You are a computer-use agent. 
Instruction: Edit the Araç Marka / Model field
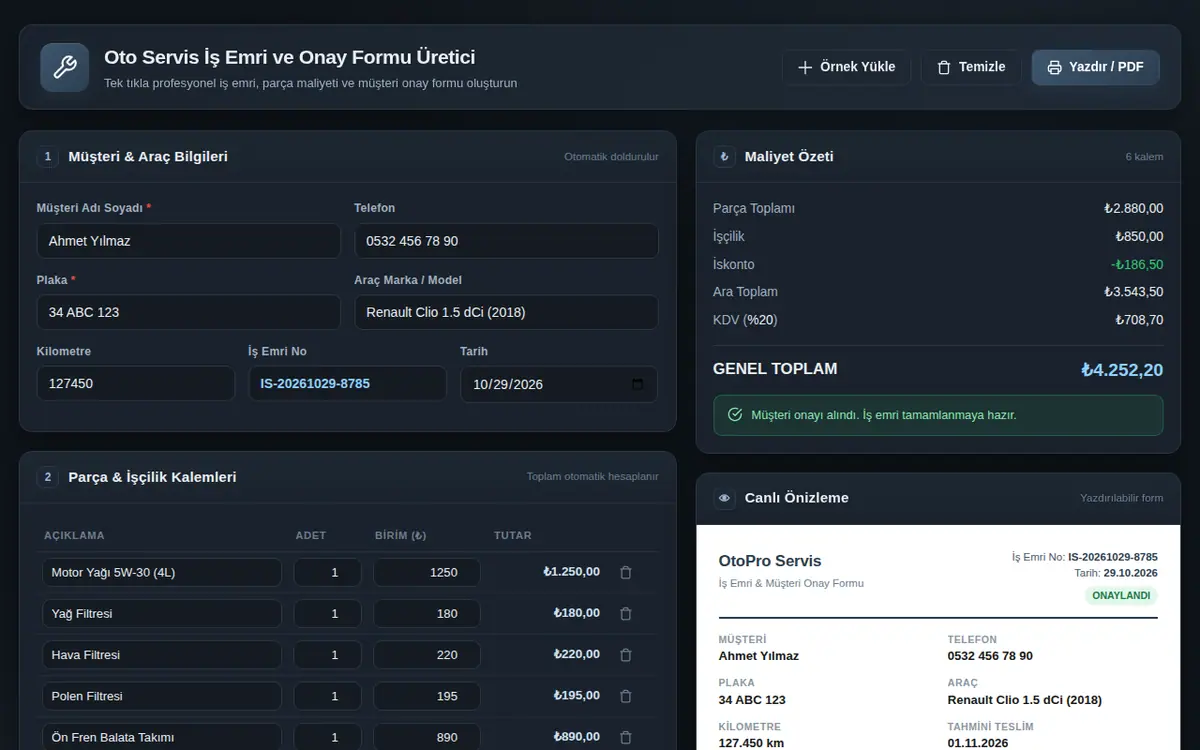click(x=506, y=312)
